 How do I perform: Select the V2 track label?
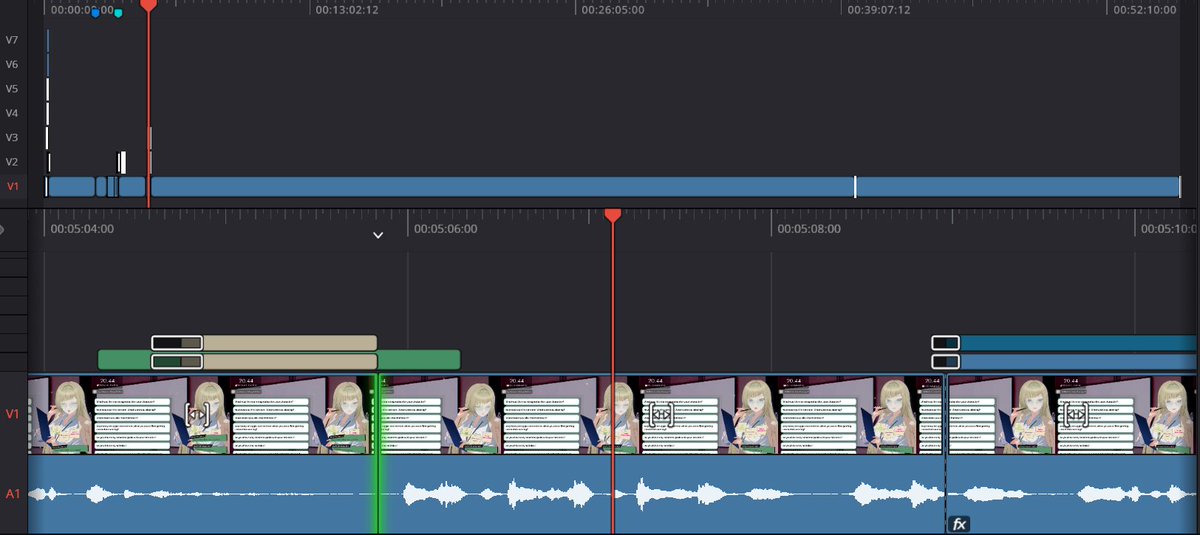pyautogui.click(x=12, y=162)
